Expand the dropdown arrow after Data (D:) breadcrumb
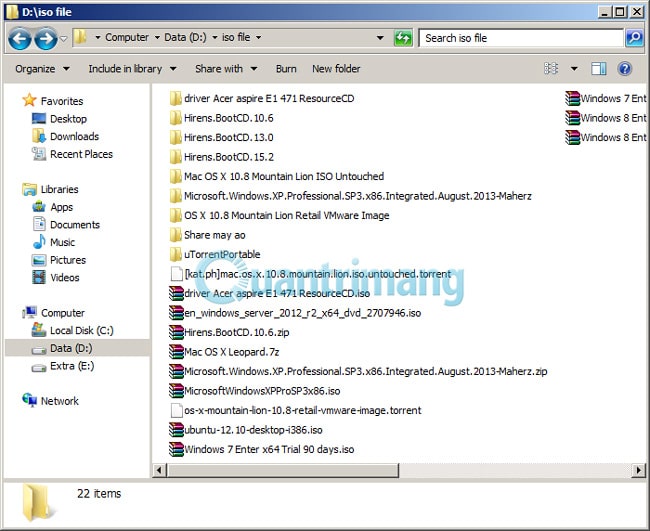The image size is (650, 531). point(215,38)
